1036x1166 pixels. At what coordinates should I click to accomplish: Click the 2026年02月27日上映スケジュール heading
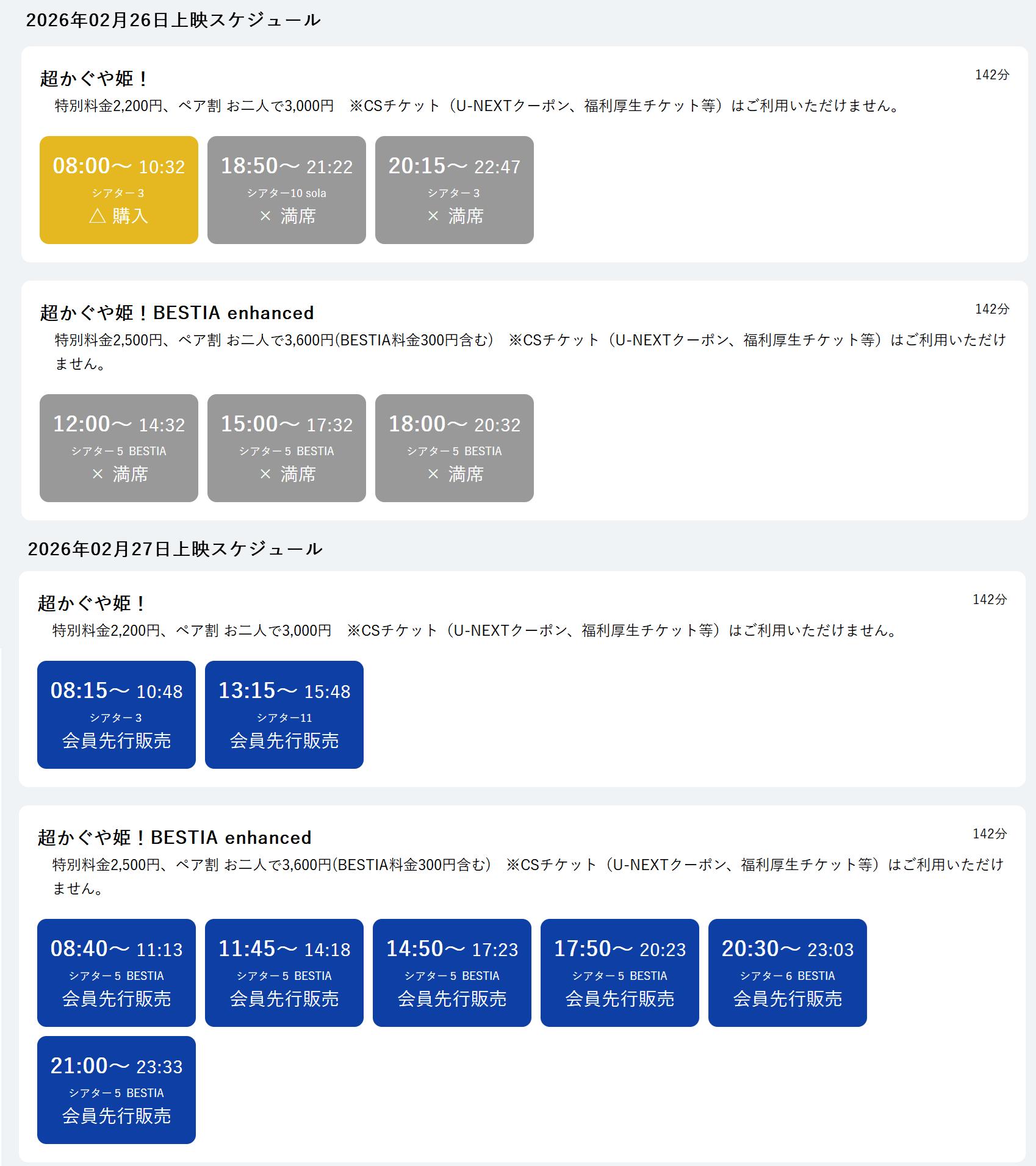click(x=174, y=549)
